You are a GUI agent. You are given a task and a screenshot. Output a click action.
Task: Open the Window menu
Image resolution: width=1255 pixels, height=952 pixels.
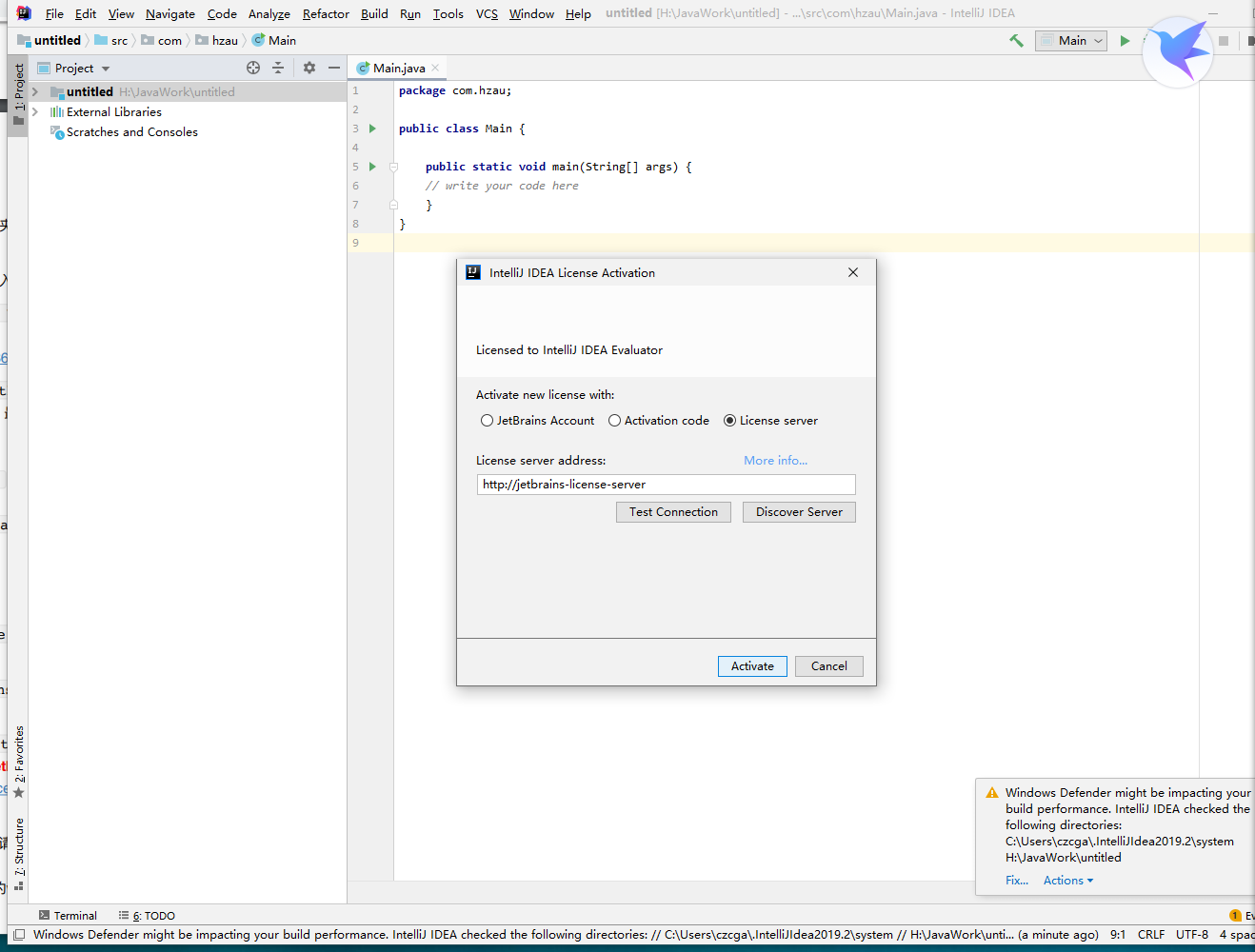[531, 13]
